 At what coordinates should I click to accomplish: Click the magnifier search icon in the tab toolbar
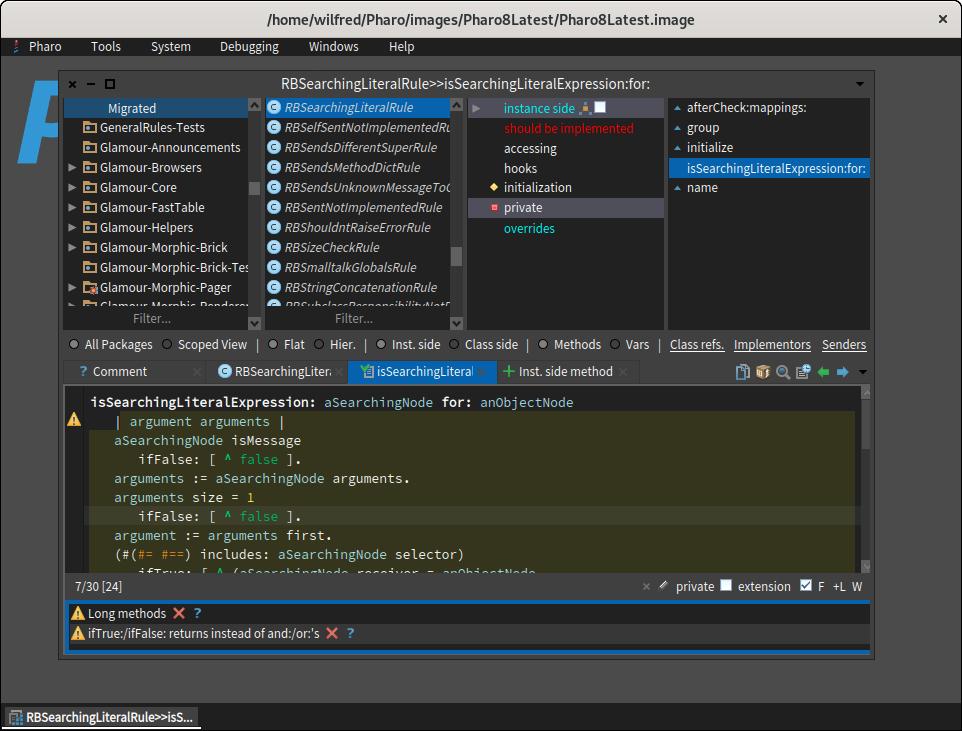[x=783, y=372]
